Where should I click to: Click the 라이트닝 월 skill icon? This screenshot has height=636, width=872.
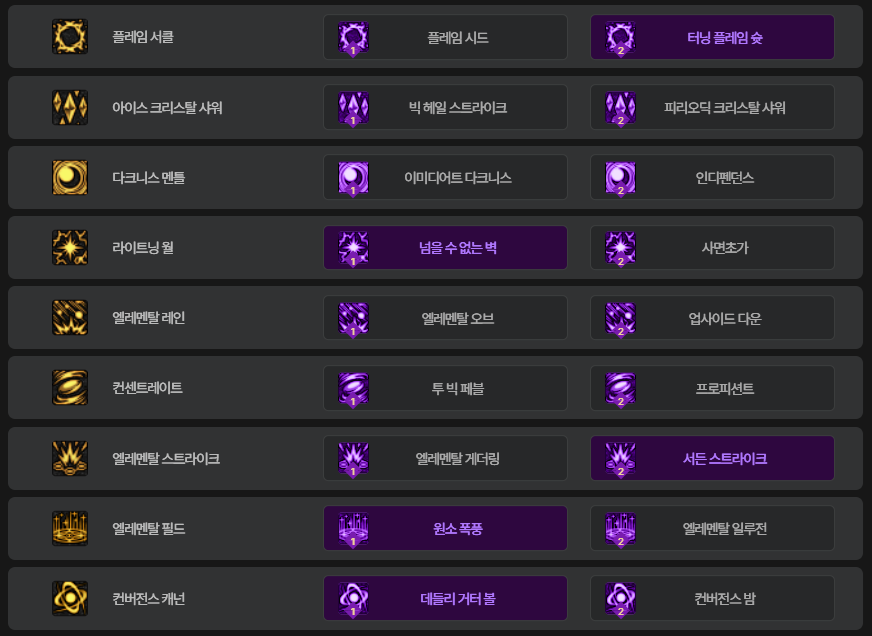pos(70,247)
